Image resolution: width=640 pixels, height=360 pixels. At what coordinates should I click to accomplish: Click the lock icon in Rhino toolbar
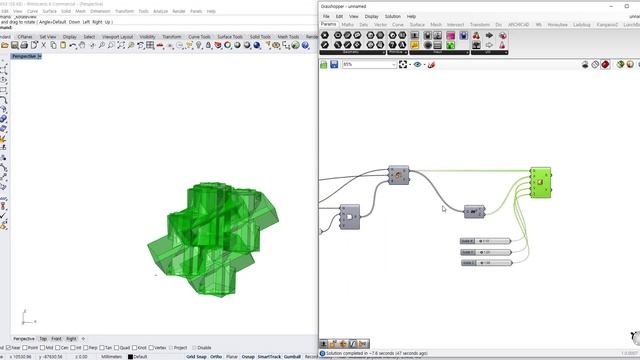tap(208, 45)
